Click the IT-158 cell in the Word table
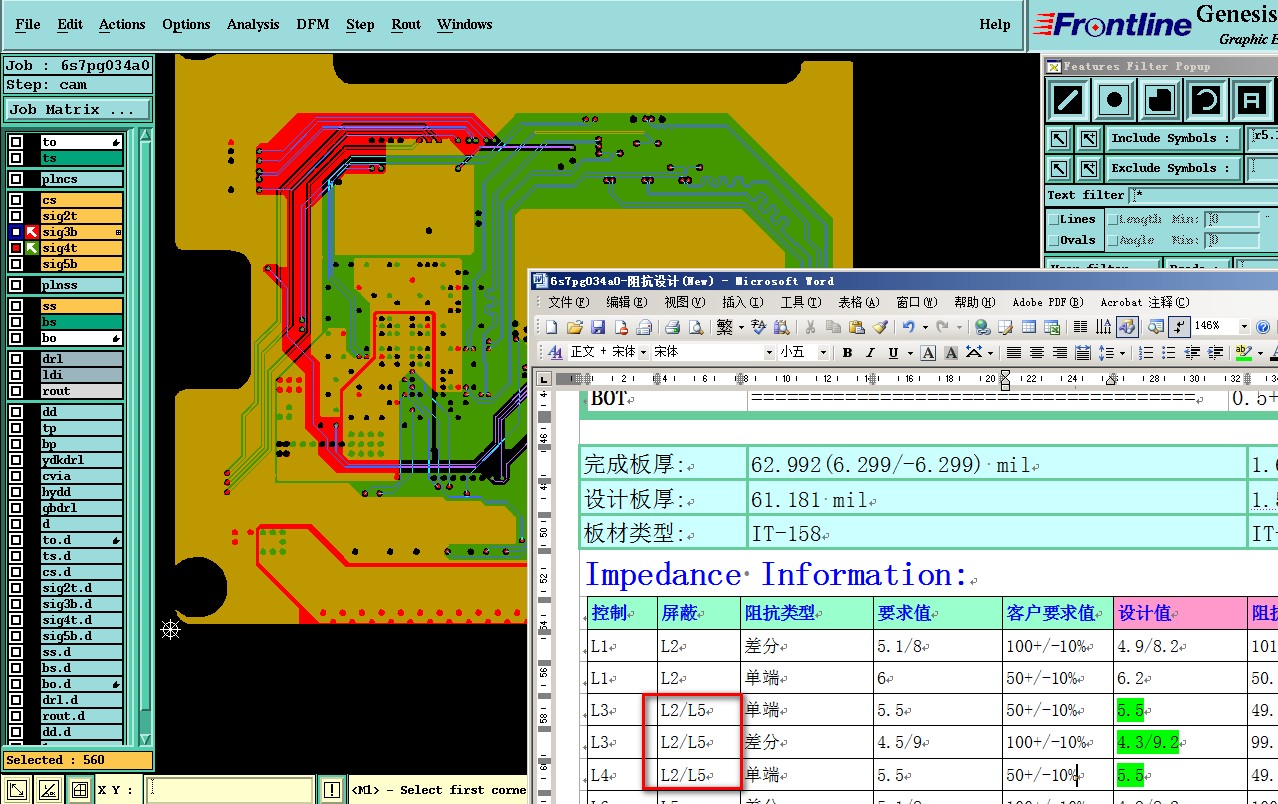This screenshot has height=804, width=1278. click(x=996, y=534)
